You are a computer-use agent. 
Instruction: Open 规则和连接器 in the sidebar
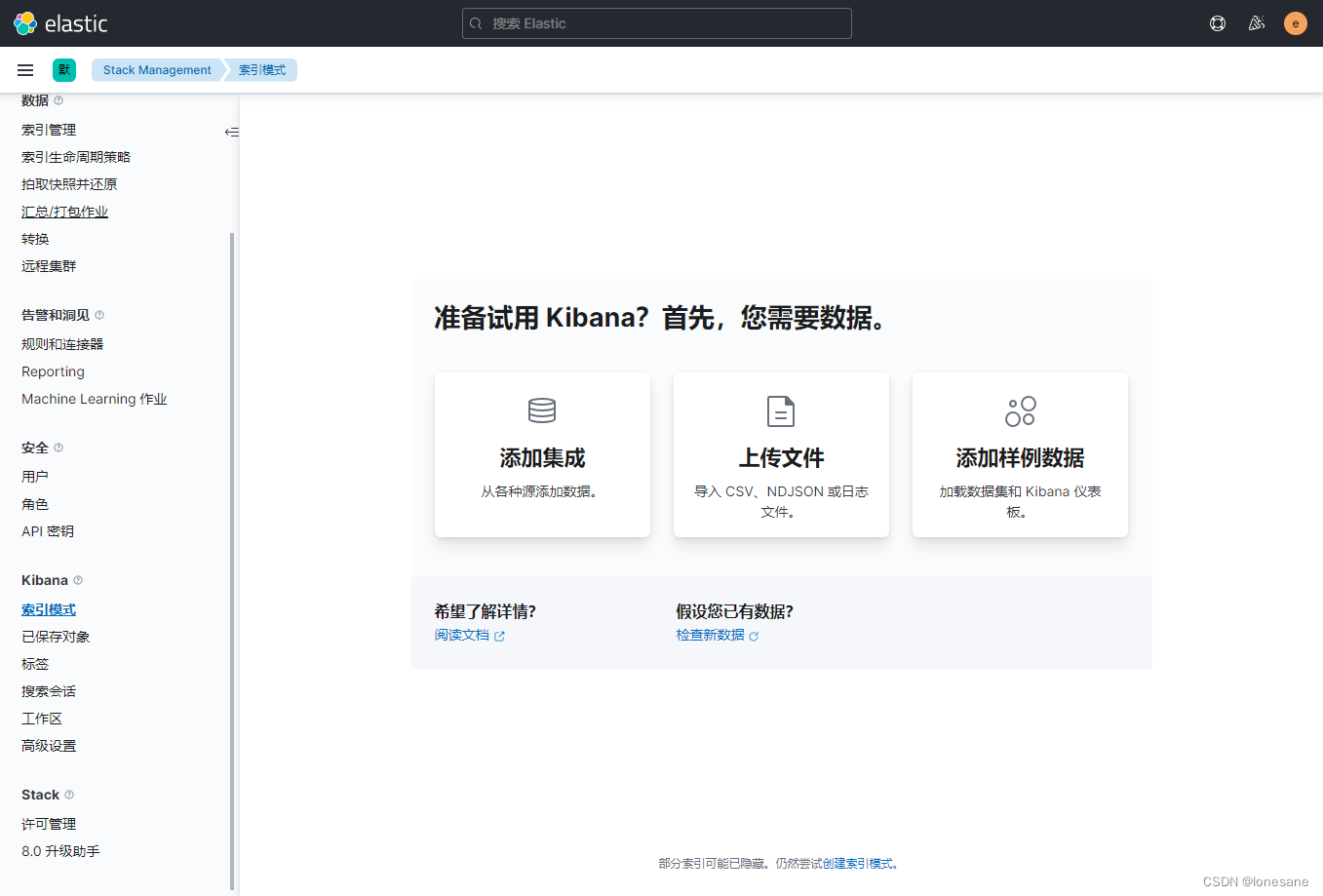pos(62,344)
